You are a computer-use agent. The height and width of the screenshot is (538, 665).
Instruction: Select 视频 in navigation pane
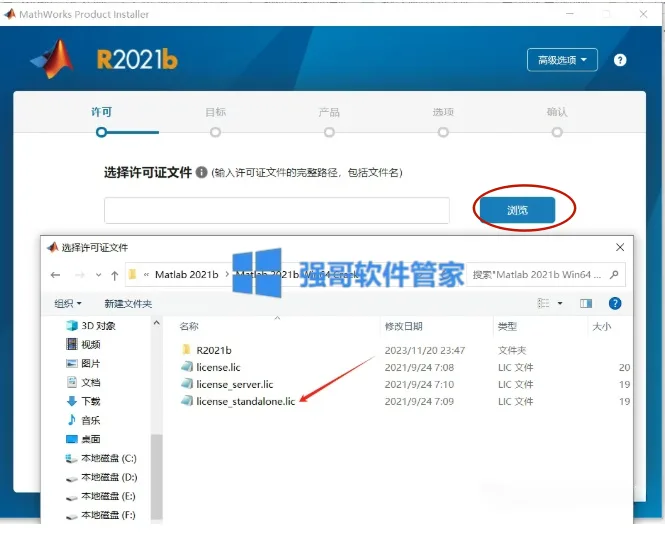[x=84, y=344]
